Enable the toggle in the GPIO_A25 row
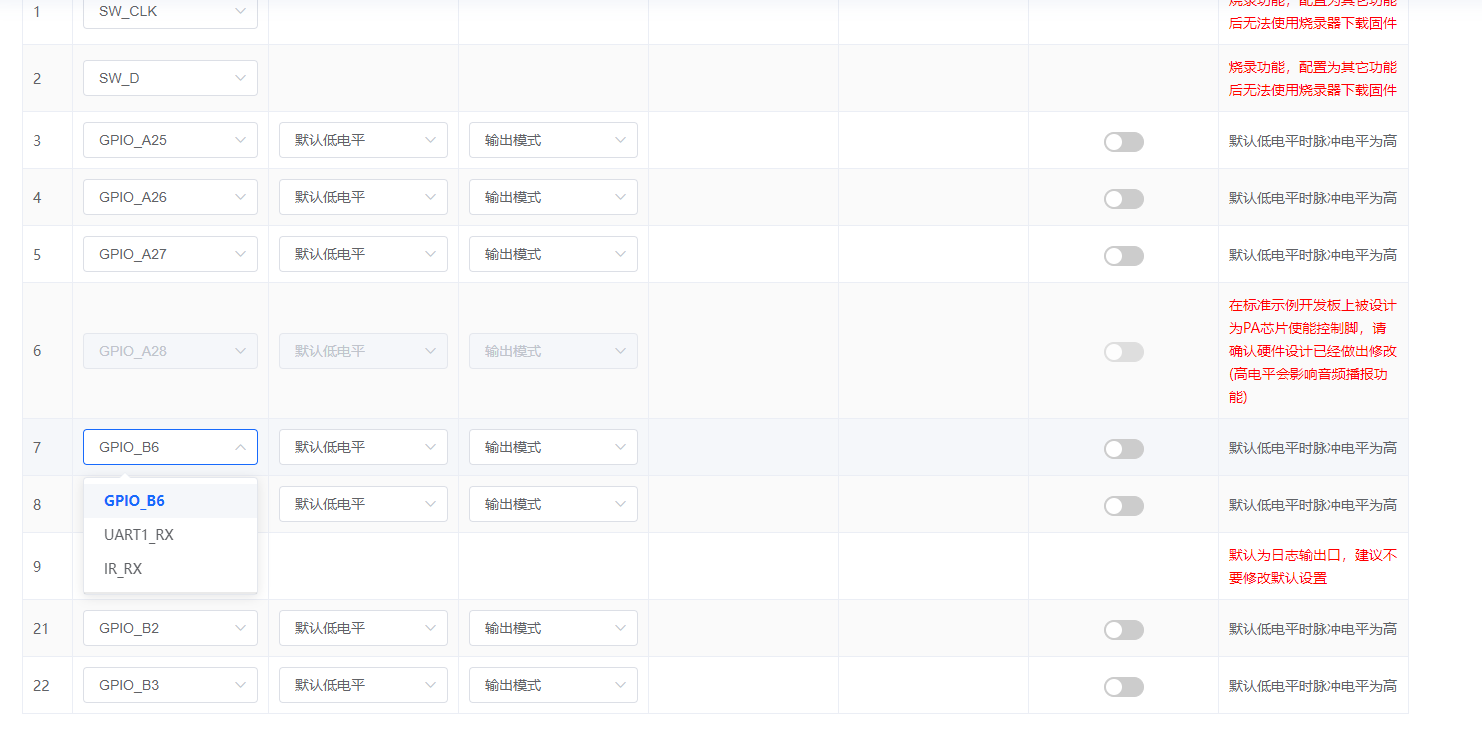The width and height of the screenshot is (1482, 747). tap(1123, 142)
